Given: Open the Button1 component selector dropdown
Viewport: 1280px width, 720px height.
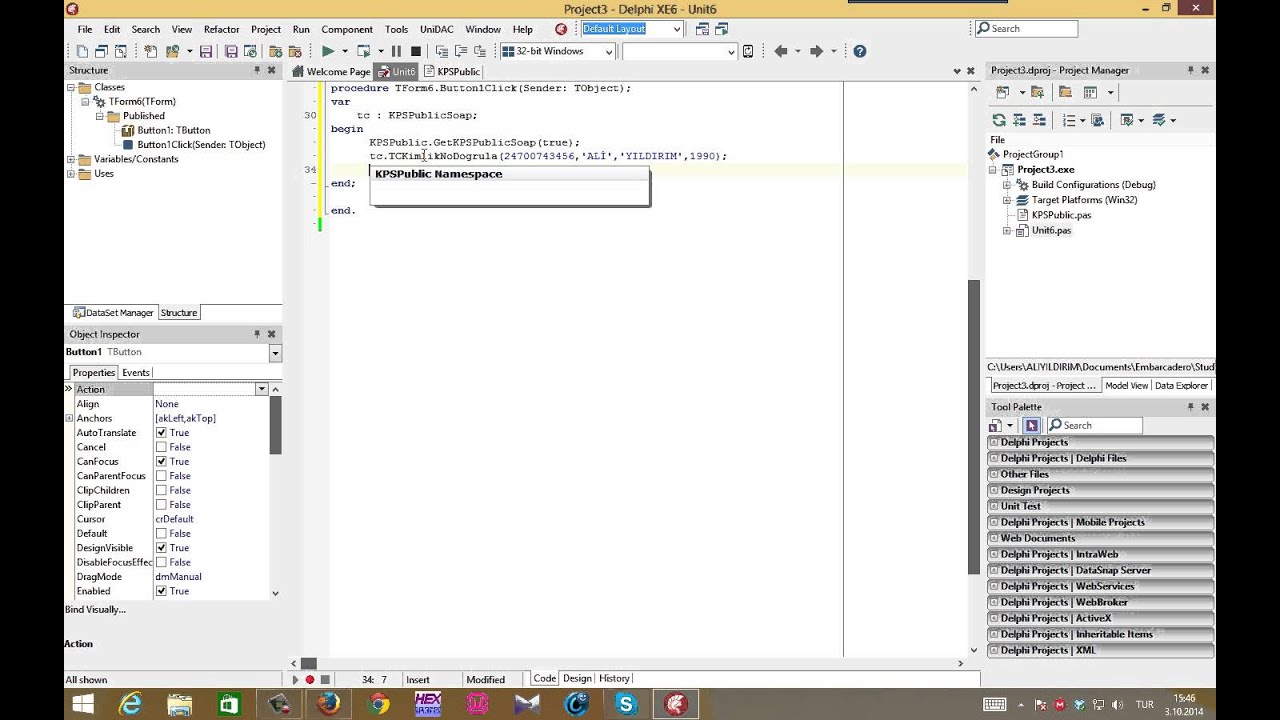Looking at the screenshot, I should [275, 353].
